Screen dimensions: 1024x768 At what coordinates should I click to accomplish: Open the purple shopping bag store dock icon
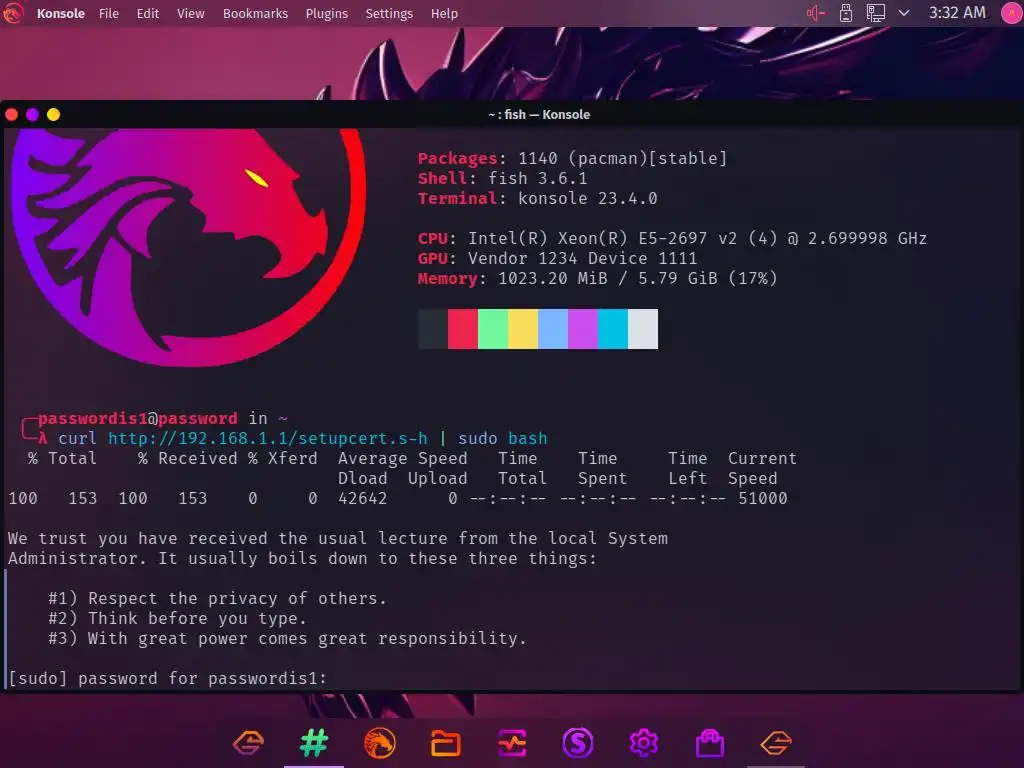710,743
